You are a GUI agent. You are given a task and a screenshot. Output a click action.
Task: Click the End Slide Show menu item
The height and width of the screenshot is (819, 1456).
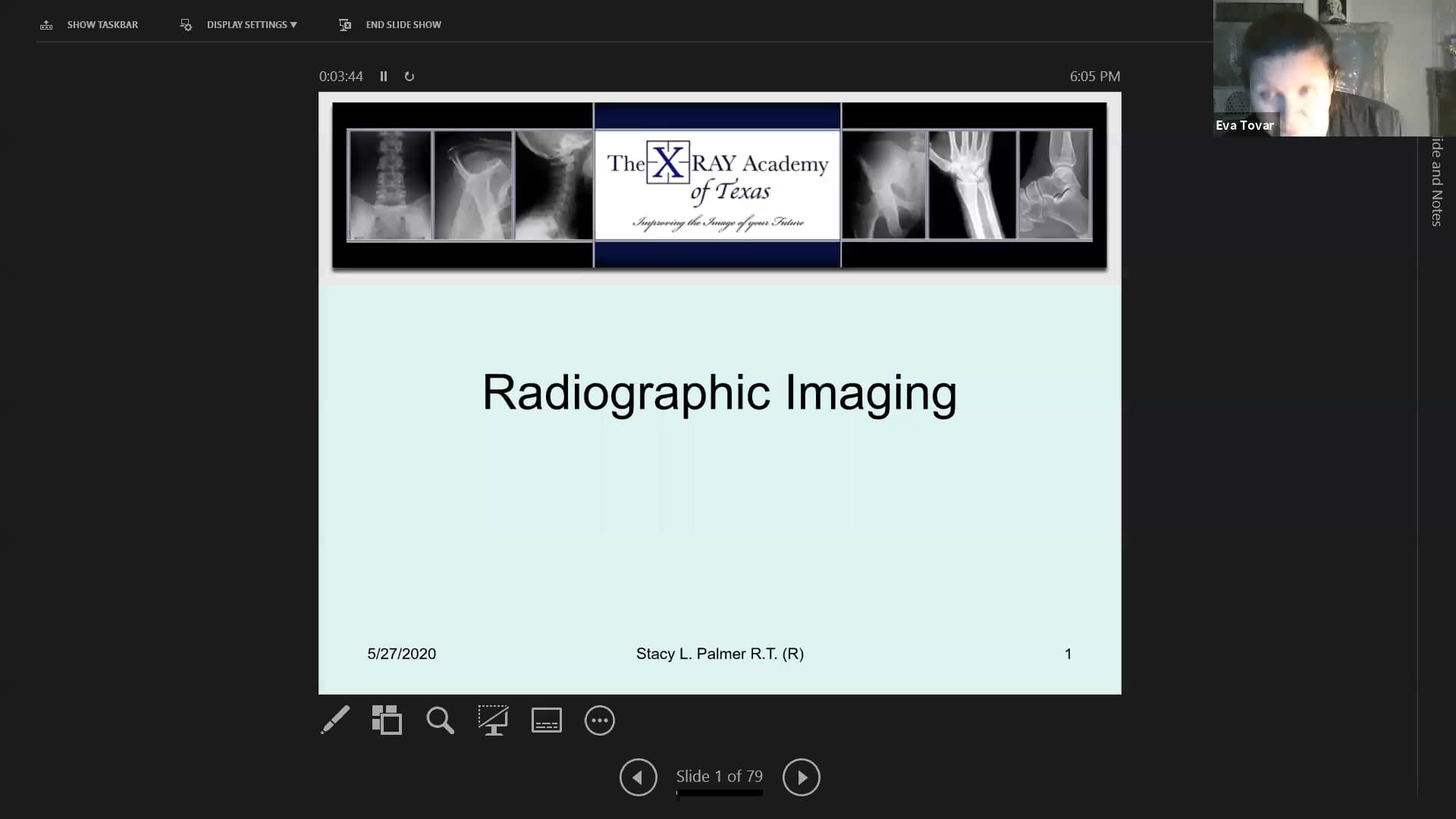tap(403, 24)
